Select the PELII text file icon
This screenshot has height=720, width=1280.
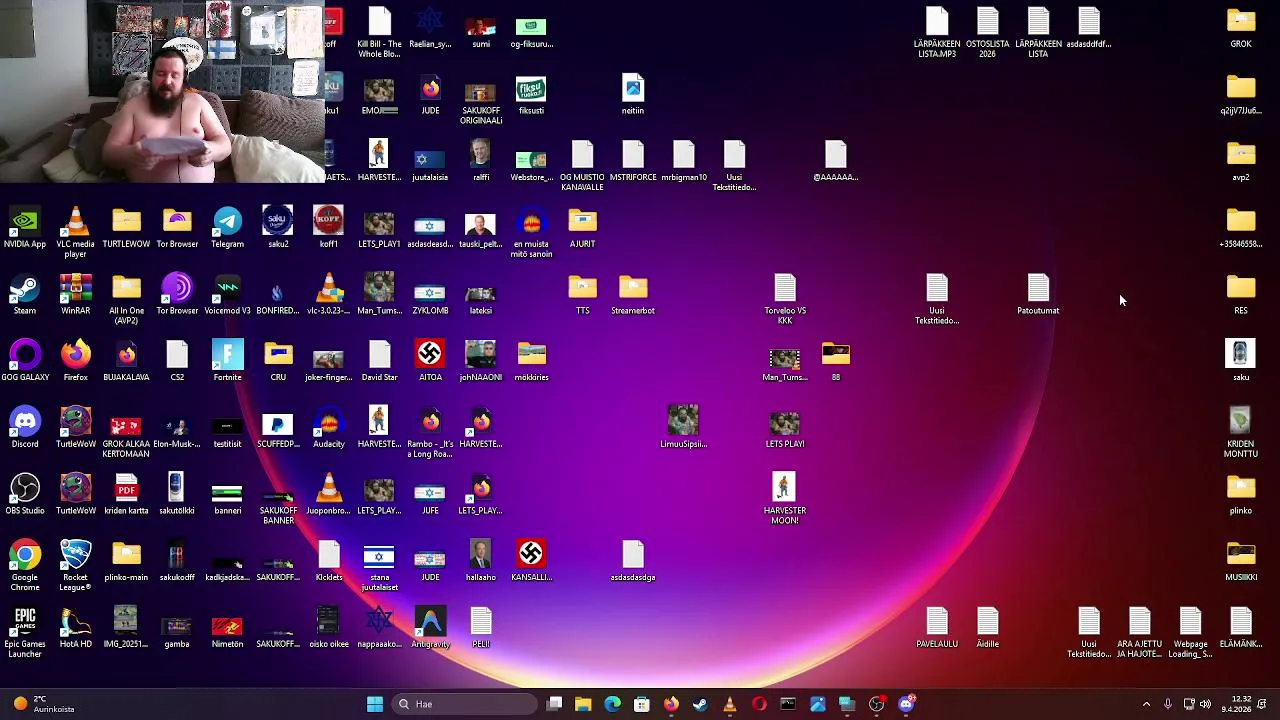(480, 628)
